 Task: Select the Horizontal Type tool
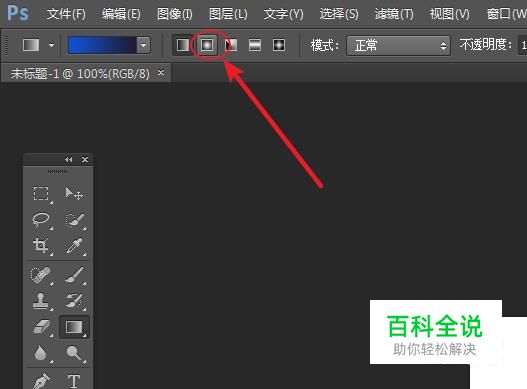[74, 381]
